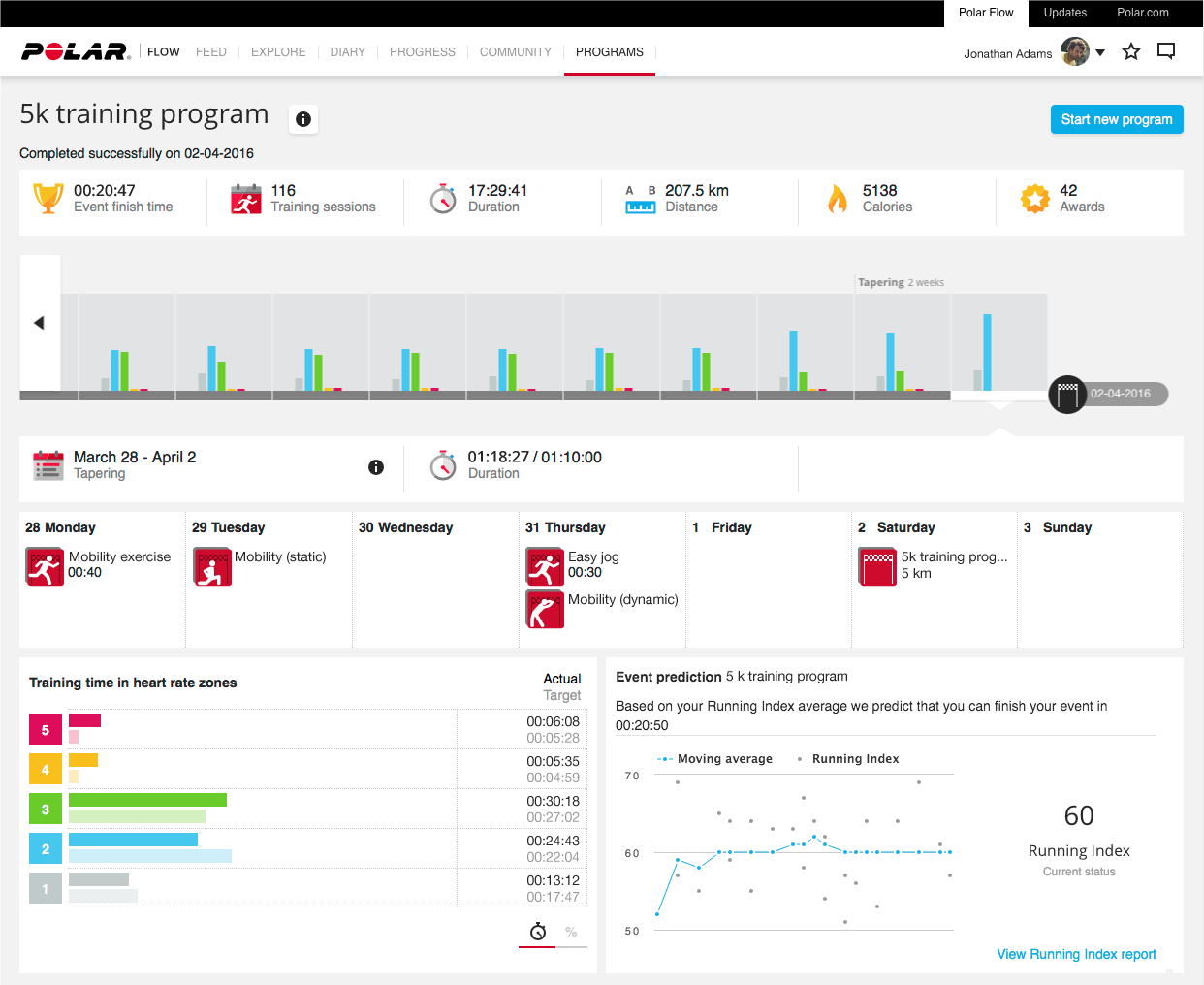Open the Easy jog session icon

coord(545,567)
